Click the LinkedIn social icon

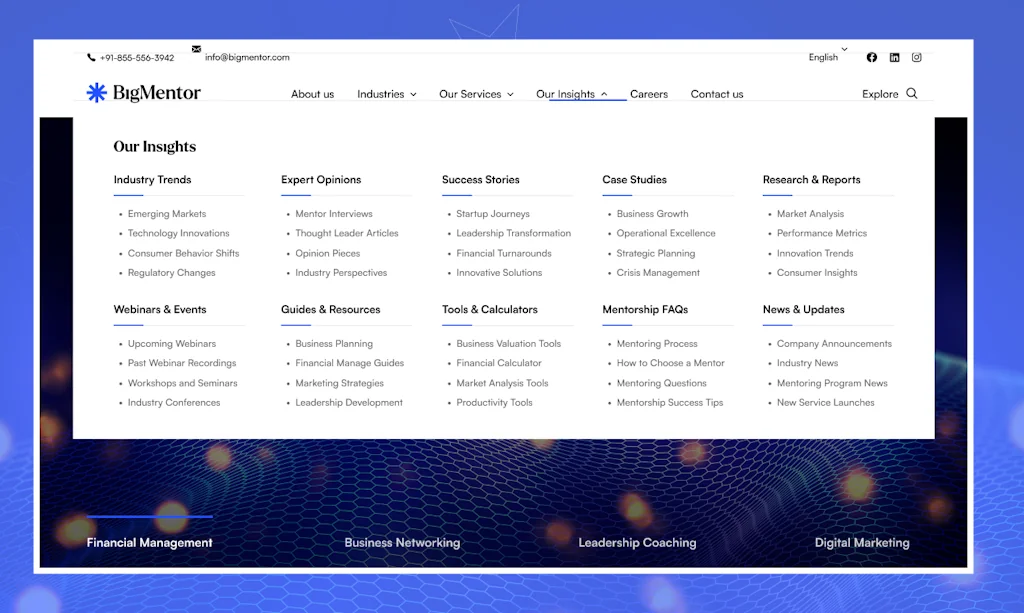point(894,57)
